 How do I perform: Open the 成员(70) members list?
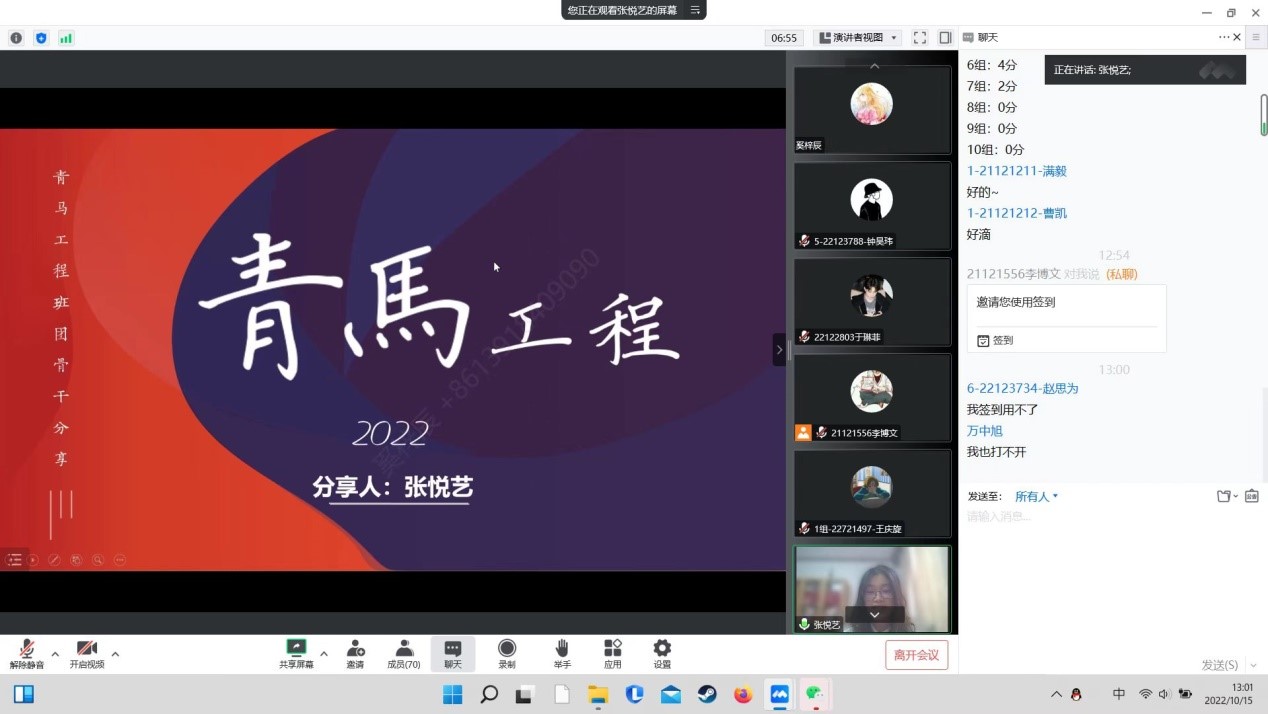pyautogui.click(x=404, y=649)
